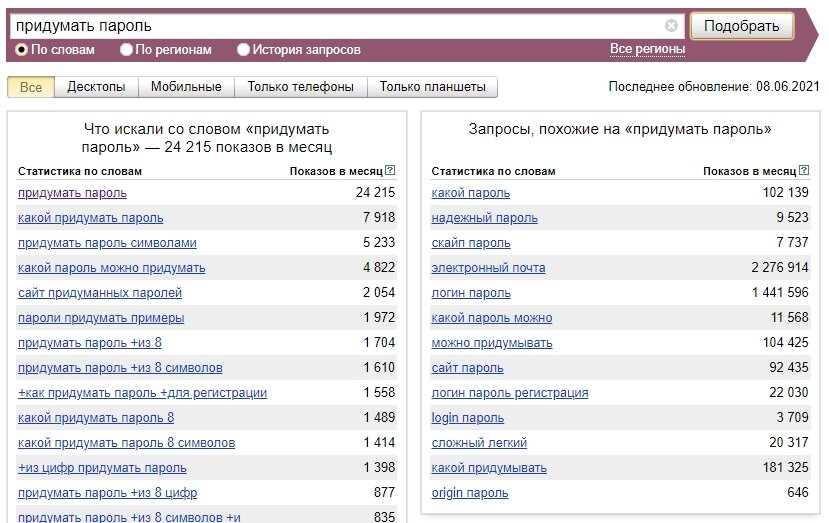Switch to the 'Десктопы' tab
The image size is (829, 523).
coord(96,87)
